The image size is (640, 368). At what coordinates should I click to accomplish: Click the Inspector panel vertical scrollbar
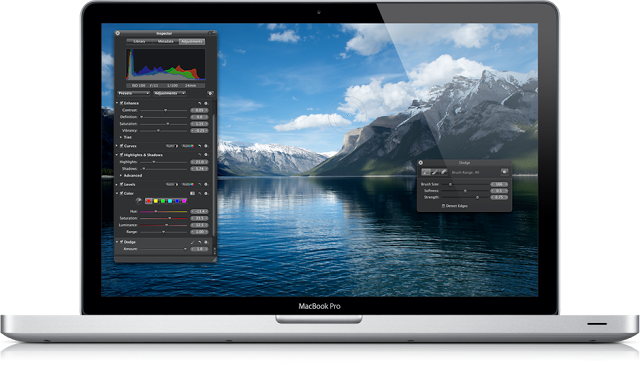(214, 175)
